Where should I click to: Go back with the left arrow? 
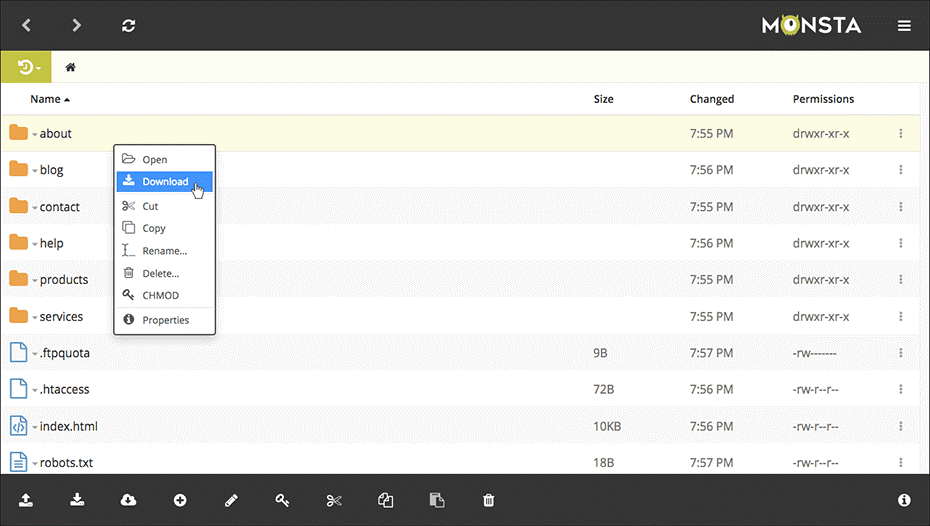(x=26, y=25)
